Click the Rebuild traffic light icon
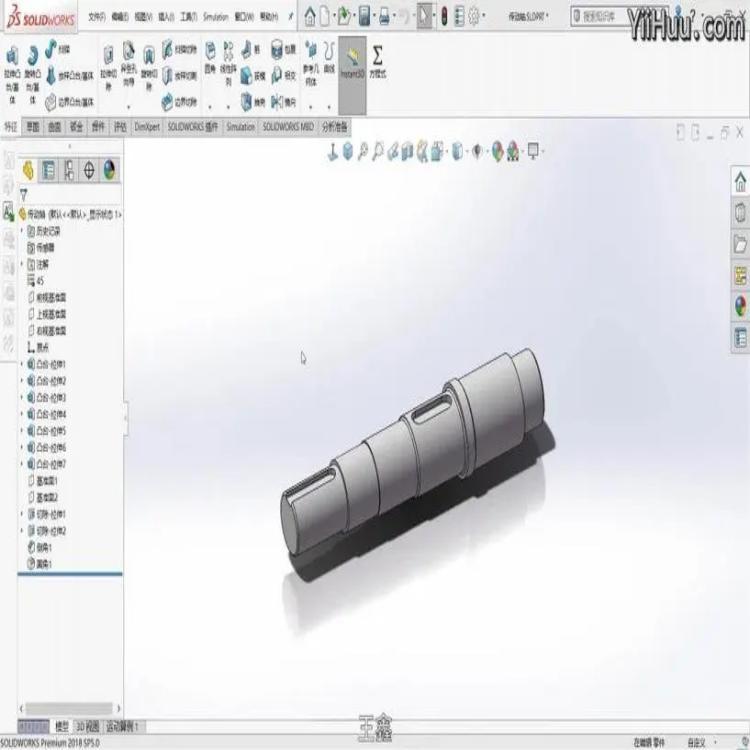 point(444,16)
